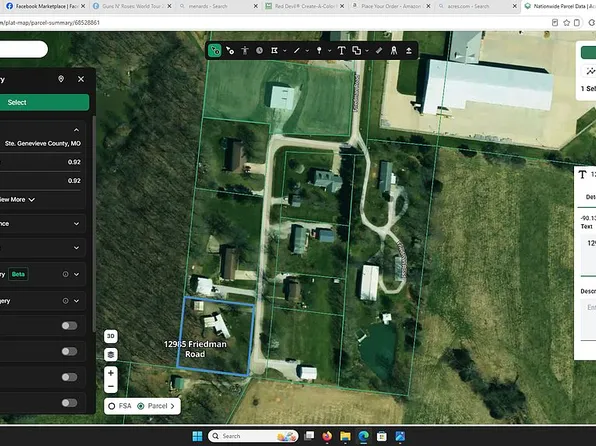
Task: Click the collections icon beside the star
Action: (577, 22)
